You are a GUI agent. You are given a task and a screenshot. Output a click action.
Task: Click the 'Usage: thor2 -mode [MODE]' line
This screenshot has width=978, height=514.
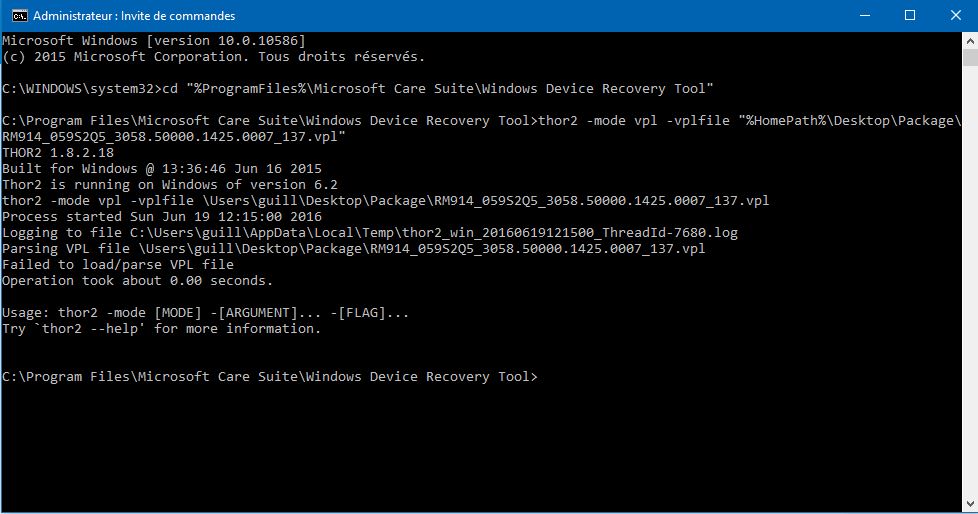[x=205, y=313]
